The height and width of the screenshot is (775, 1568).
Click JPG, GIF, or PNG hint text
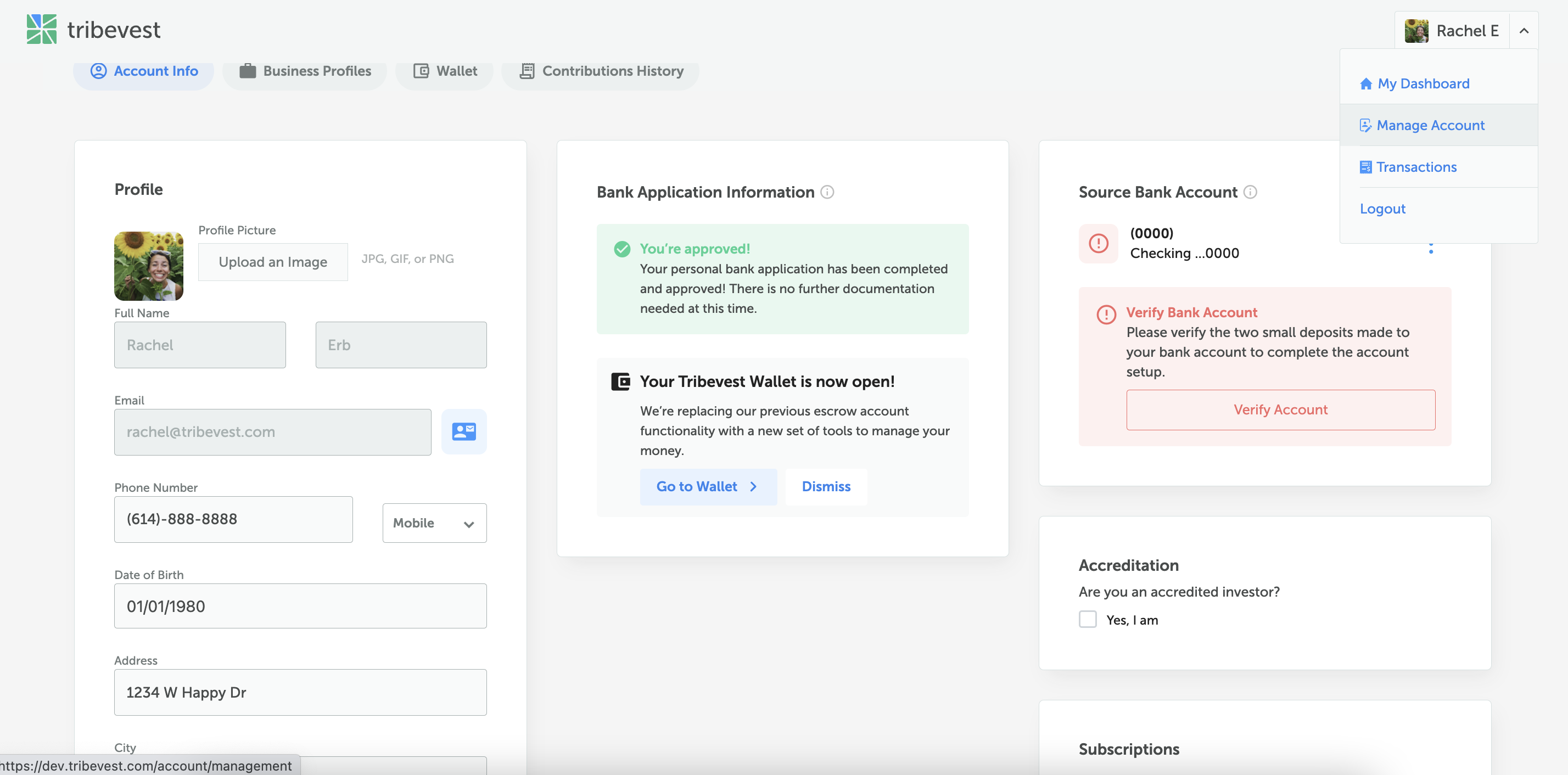(408, 259)
